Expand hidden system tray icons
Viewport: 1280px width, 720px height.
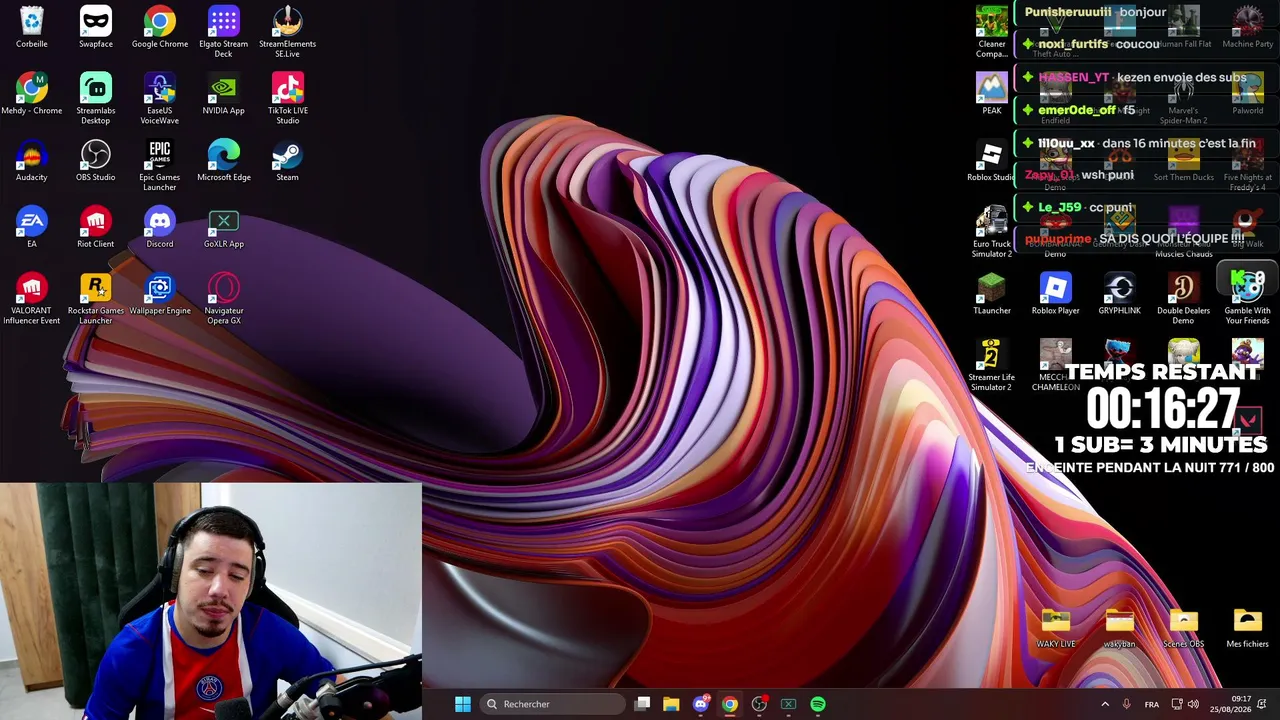(1105, 704)
